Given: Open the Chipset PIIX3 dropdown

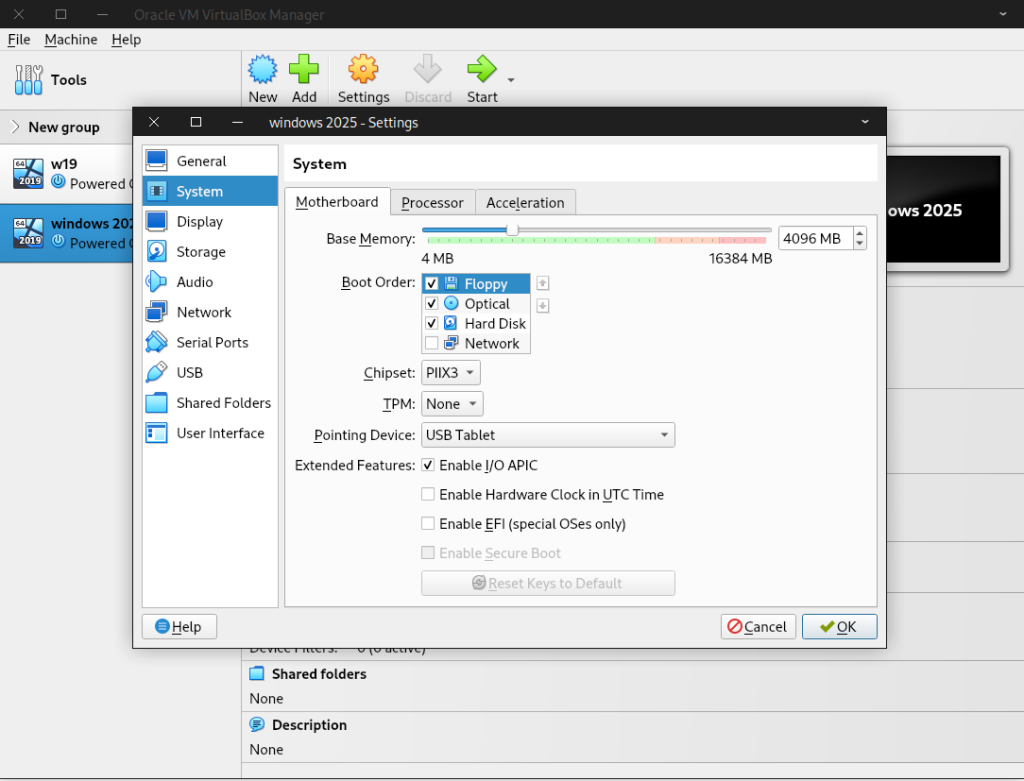Looking at the screenshot, I should pyautogui.click(x=451, y=373).
